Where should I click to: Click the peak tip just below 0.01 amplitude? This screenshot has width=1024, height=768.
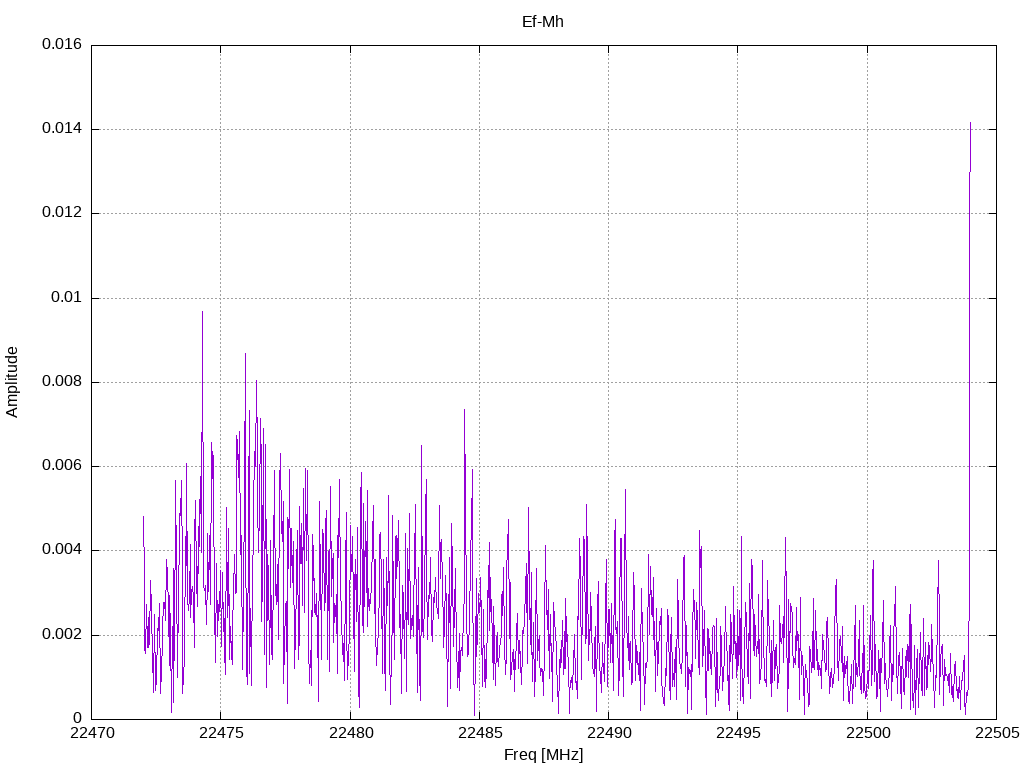click(202, 312)
